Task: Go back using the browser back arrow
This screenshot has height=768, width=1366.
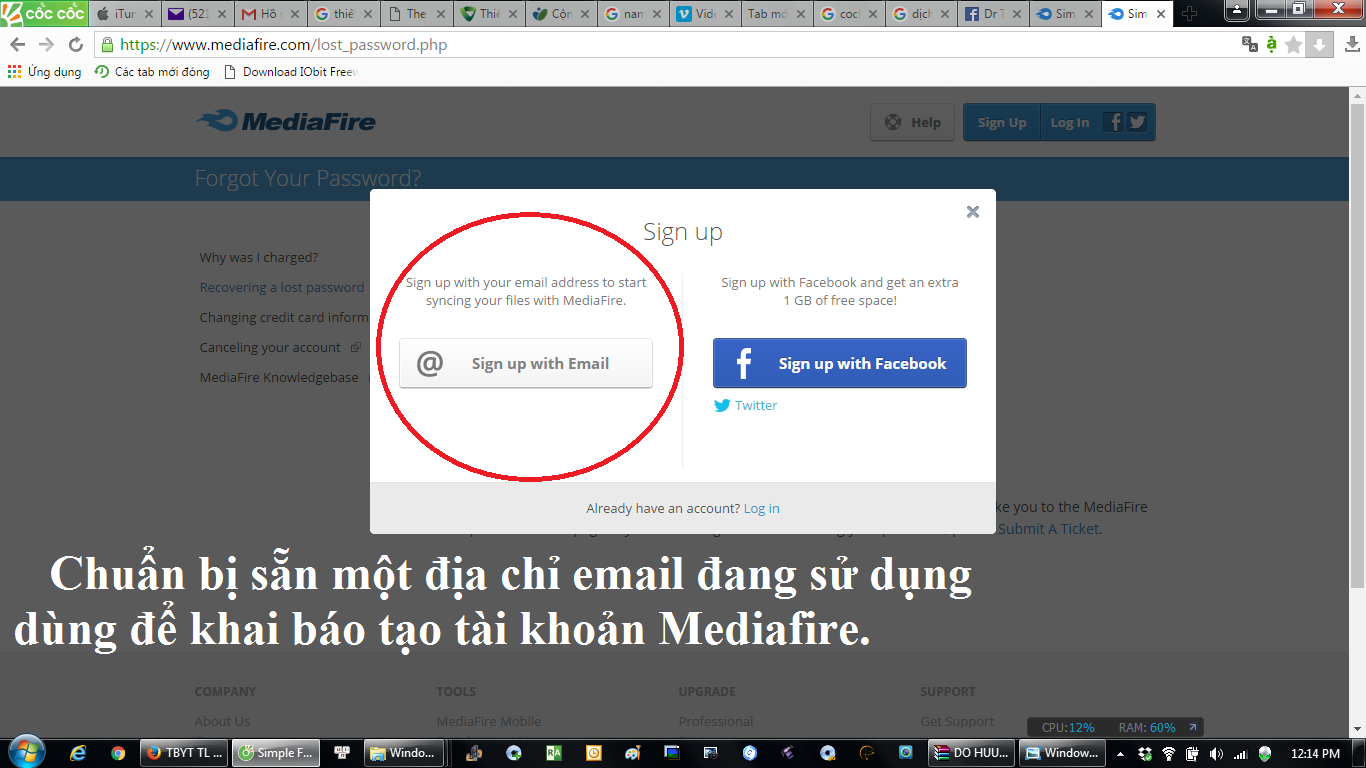Action: coord(18,45)
